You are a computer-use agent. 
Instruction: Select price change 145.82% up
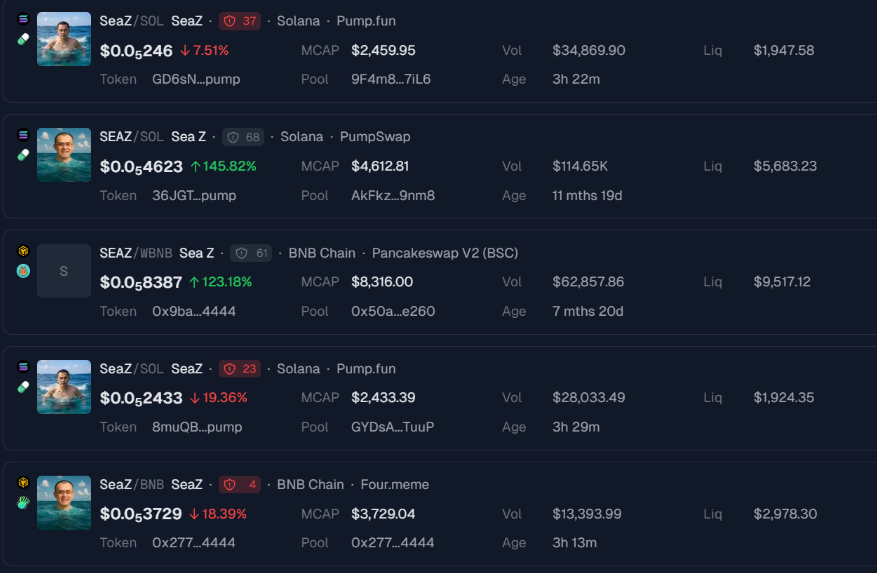[x=224, y=166]
